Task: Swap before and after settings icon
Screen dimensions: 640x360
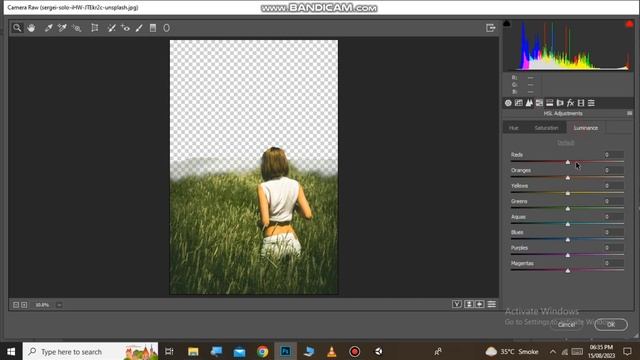Action: (x=469, y=304)
